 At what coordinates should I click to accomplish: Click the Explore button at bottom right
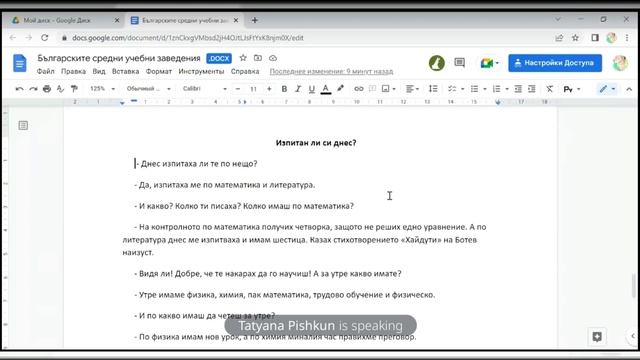coord(597,337)
